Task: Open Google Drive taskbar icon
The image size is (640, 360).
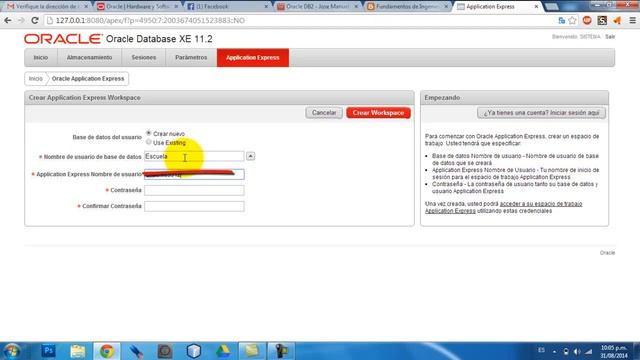Action: (223, 351)
